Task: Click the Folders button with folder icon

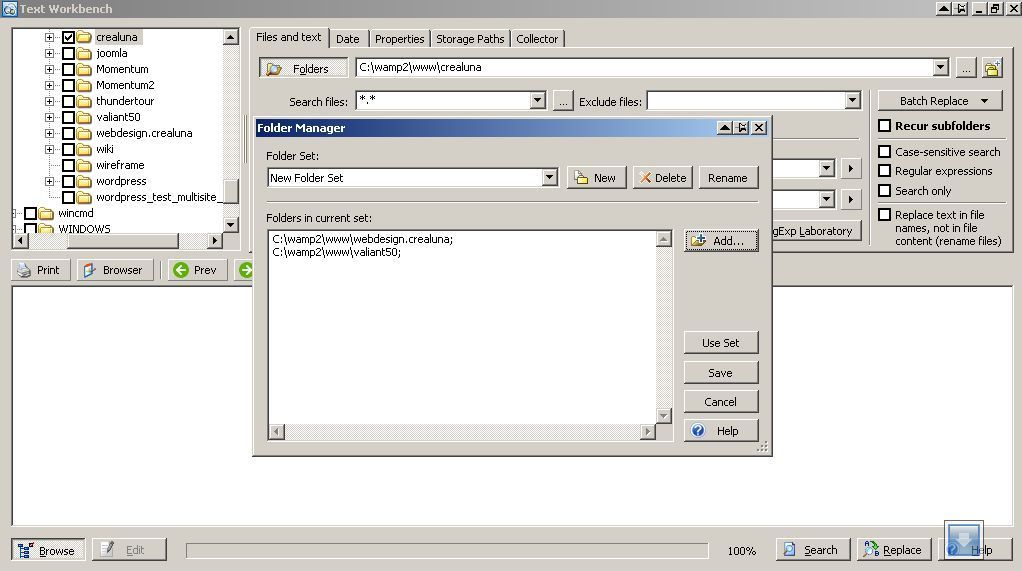Action: (302, 68)
